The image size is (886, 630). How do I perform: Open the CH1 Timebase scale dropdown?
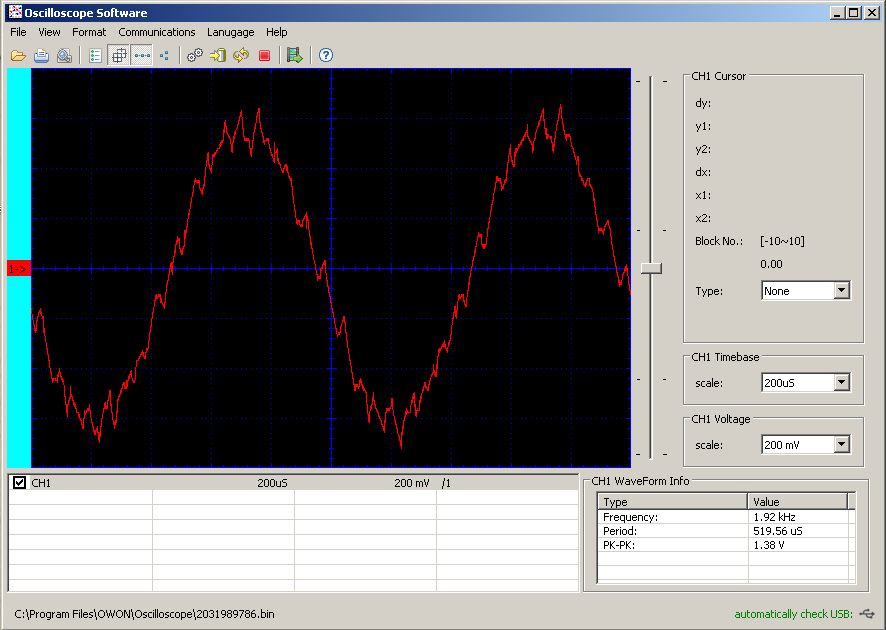coord(841,383)
